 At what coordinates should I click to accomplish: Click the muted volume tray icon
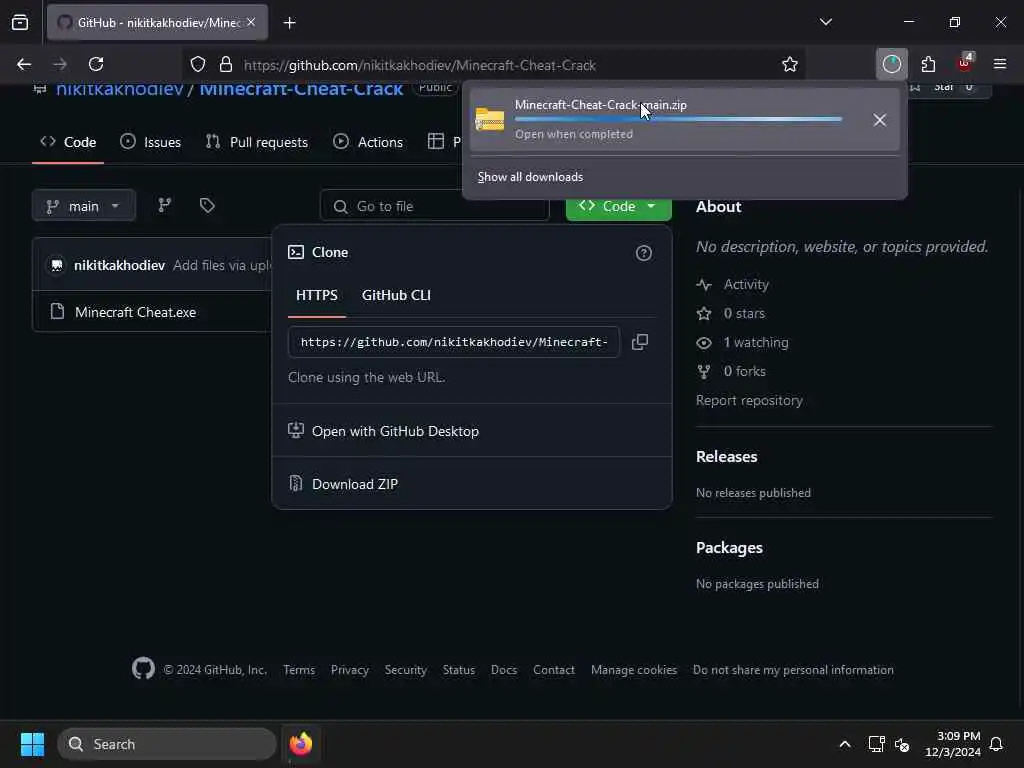(x=903, y=744)
